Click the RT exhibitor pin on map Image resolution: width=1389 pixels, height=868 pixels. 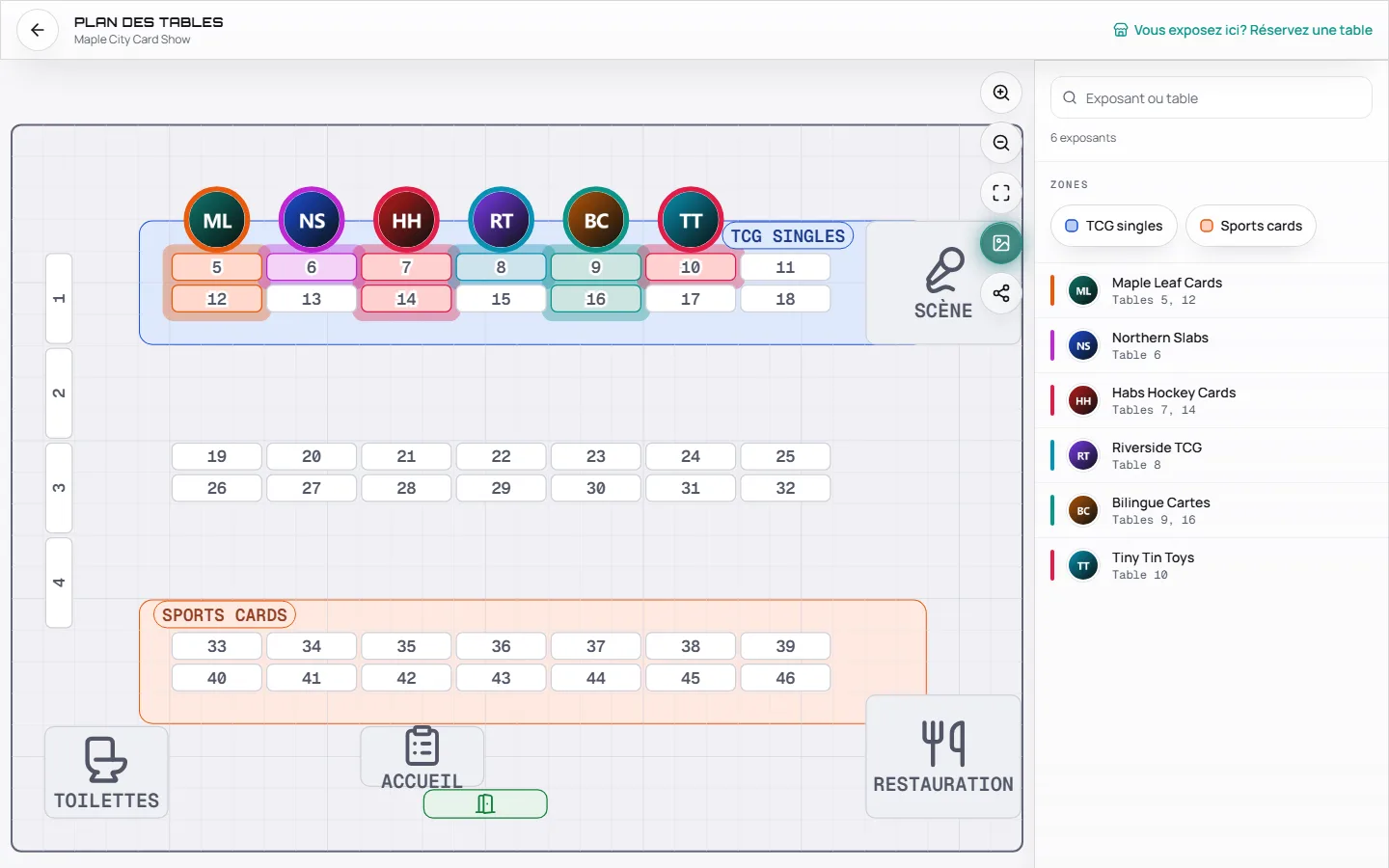coord(501,220)
